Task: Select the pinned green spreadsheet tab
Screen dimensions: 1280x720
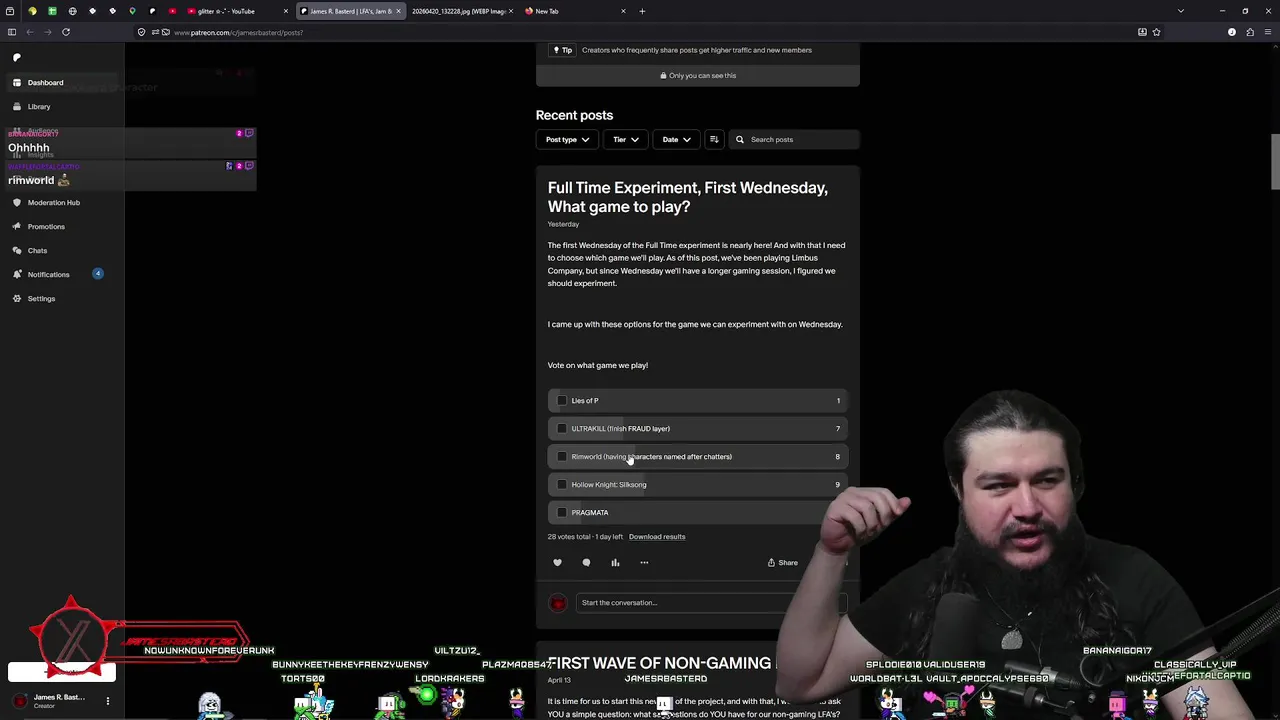Action: pos(52,11)
